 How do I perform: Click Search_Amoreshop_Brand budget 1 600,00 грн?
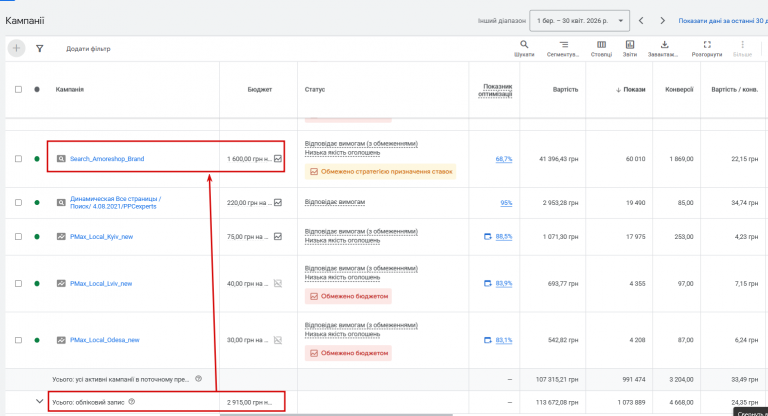[x=249, y=159]
